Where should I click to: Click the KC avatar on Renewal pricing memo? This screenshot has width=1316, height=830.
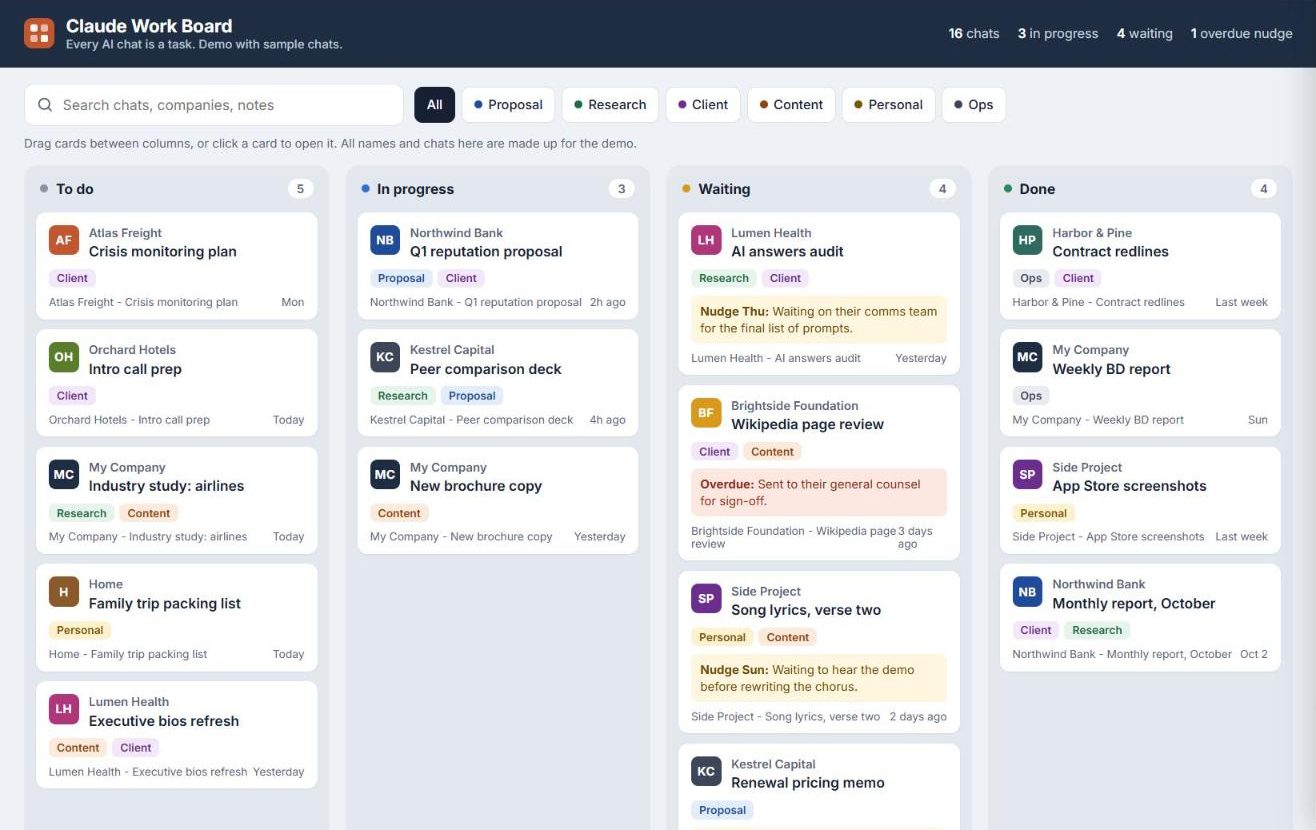(706, 771)
